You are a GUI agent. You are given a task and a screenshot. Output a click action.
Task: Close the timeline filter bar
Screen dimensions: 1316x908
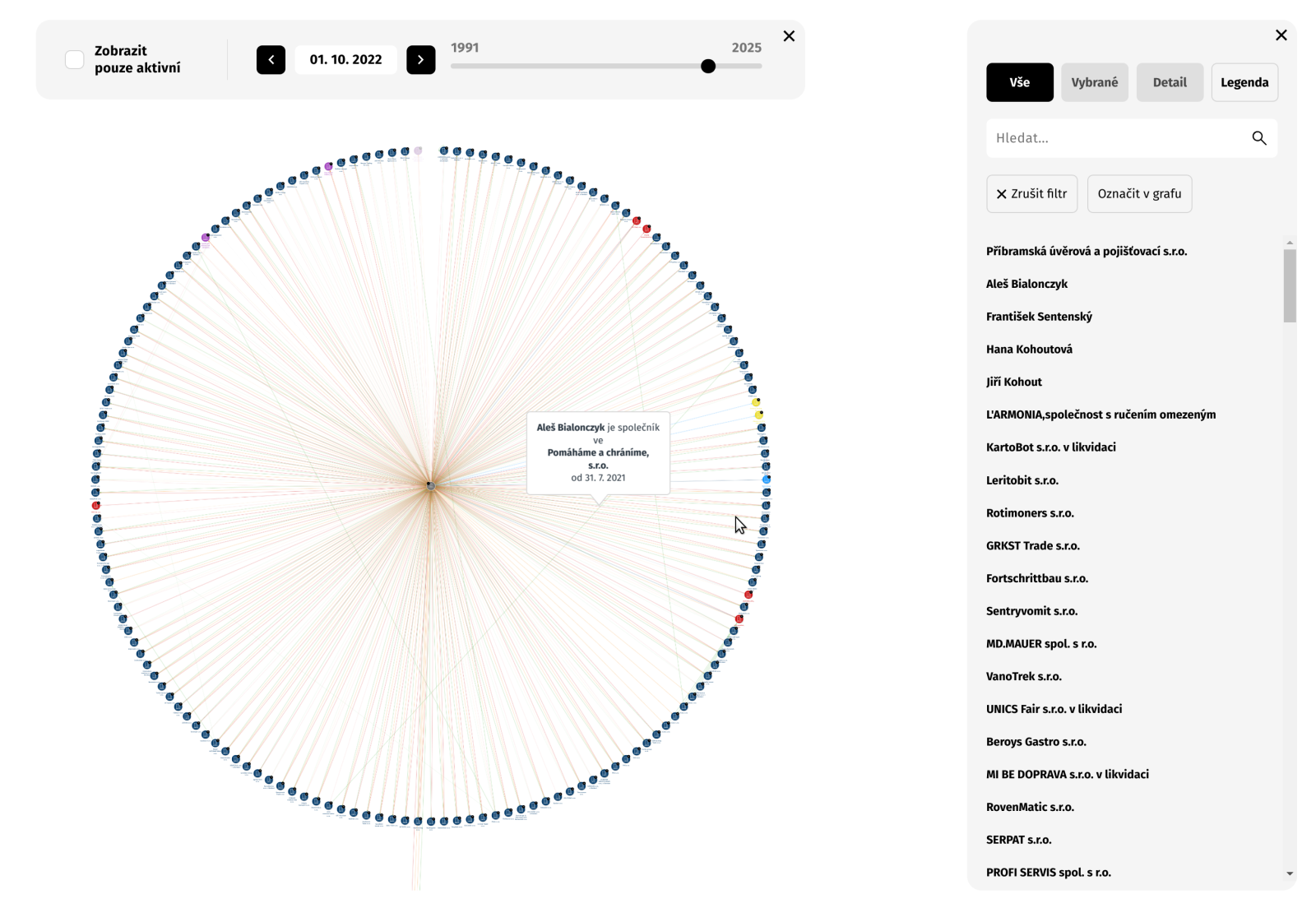coord(789,36)
